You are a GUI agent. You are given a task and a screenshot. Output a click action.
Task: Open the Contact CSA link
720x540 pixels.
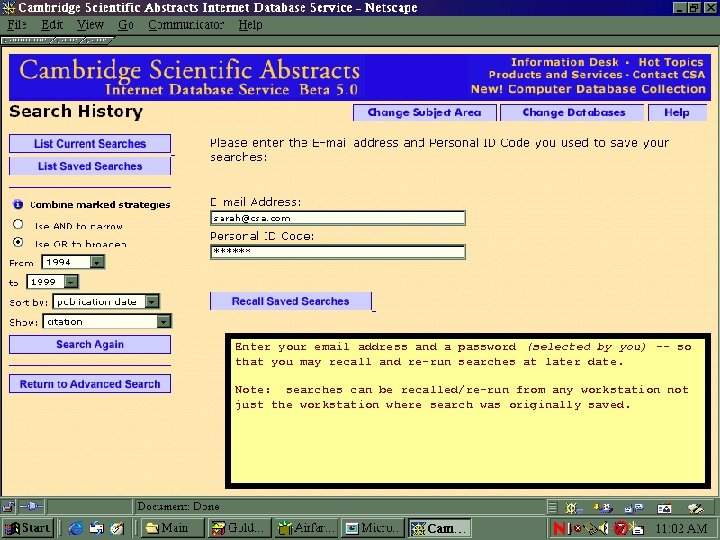coord(669,75)
